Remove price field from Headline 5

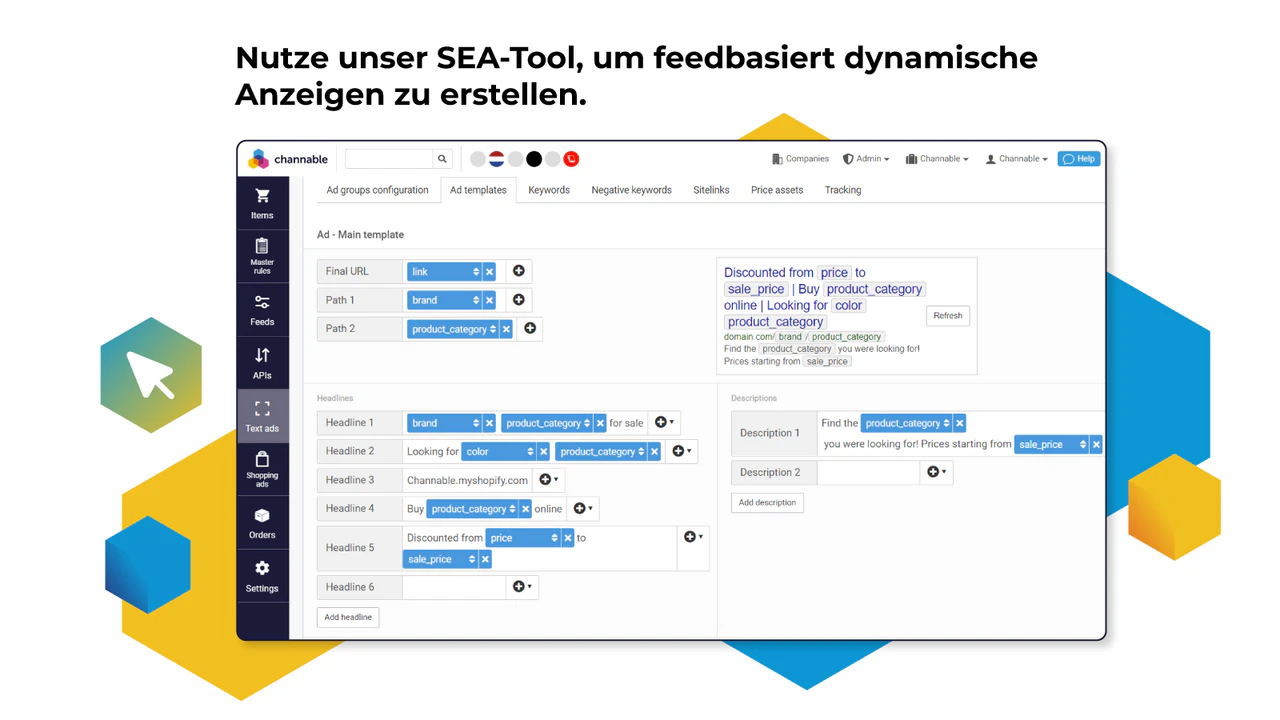point(568,538)
